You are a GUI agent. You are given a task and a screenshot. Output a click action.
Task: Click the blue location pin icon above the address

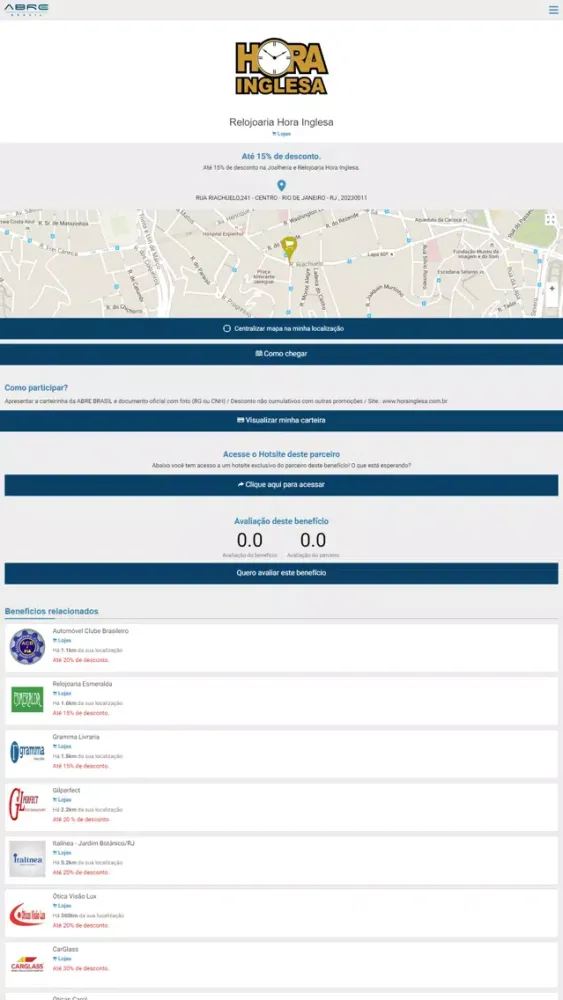tap(281, 186)
